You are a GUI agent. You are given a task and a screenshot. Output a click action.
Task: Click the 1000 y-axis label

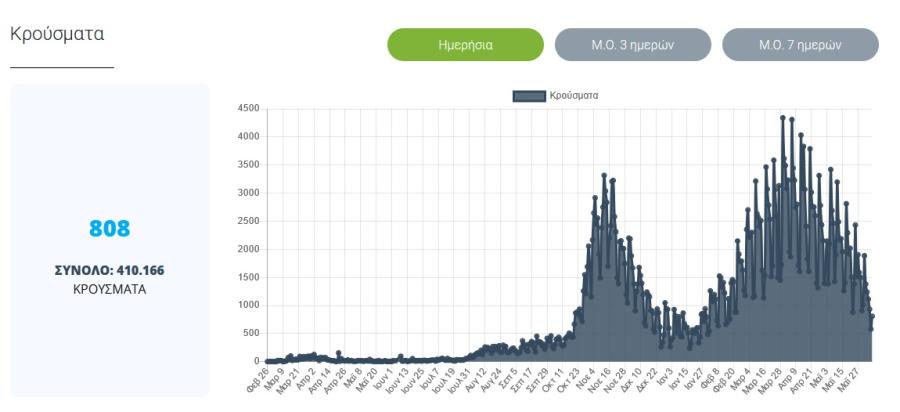point(248,305)
